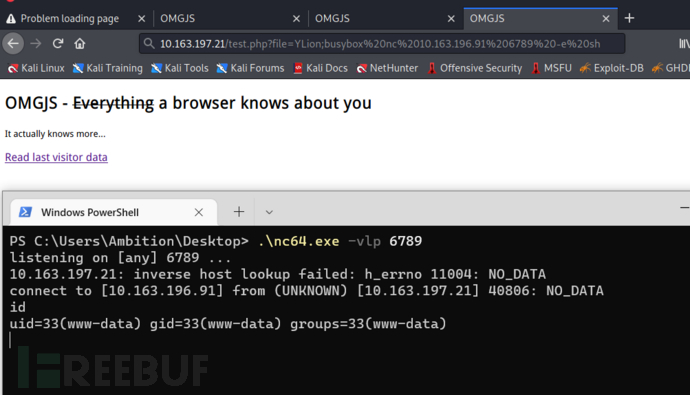The width and height of the screenshot is (690, 395).
Task: Close the Problem loading page tab
Action: tap(141, 18)
